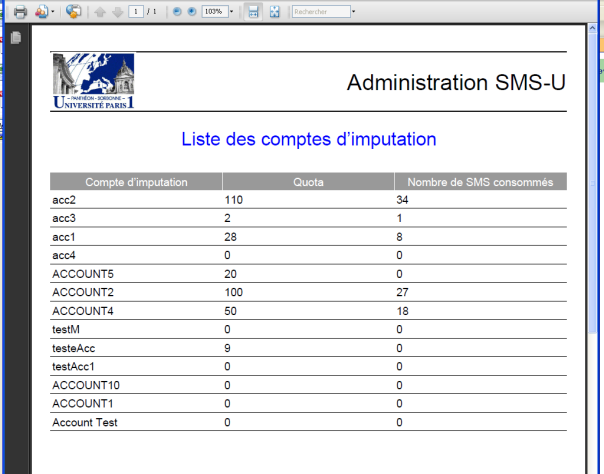Click the PDF export icon beside Print
Viewport: 604px width, 474px height.
click(x=41, y=12)
